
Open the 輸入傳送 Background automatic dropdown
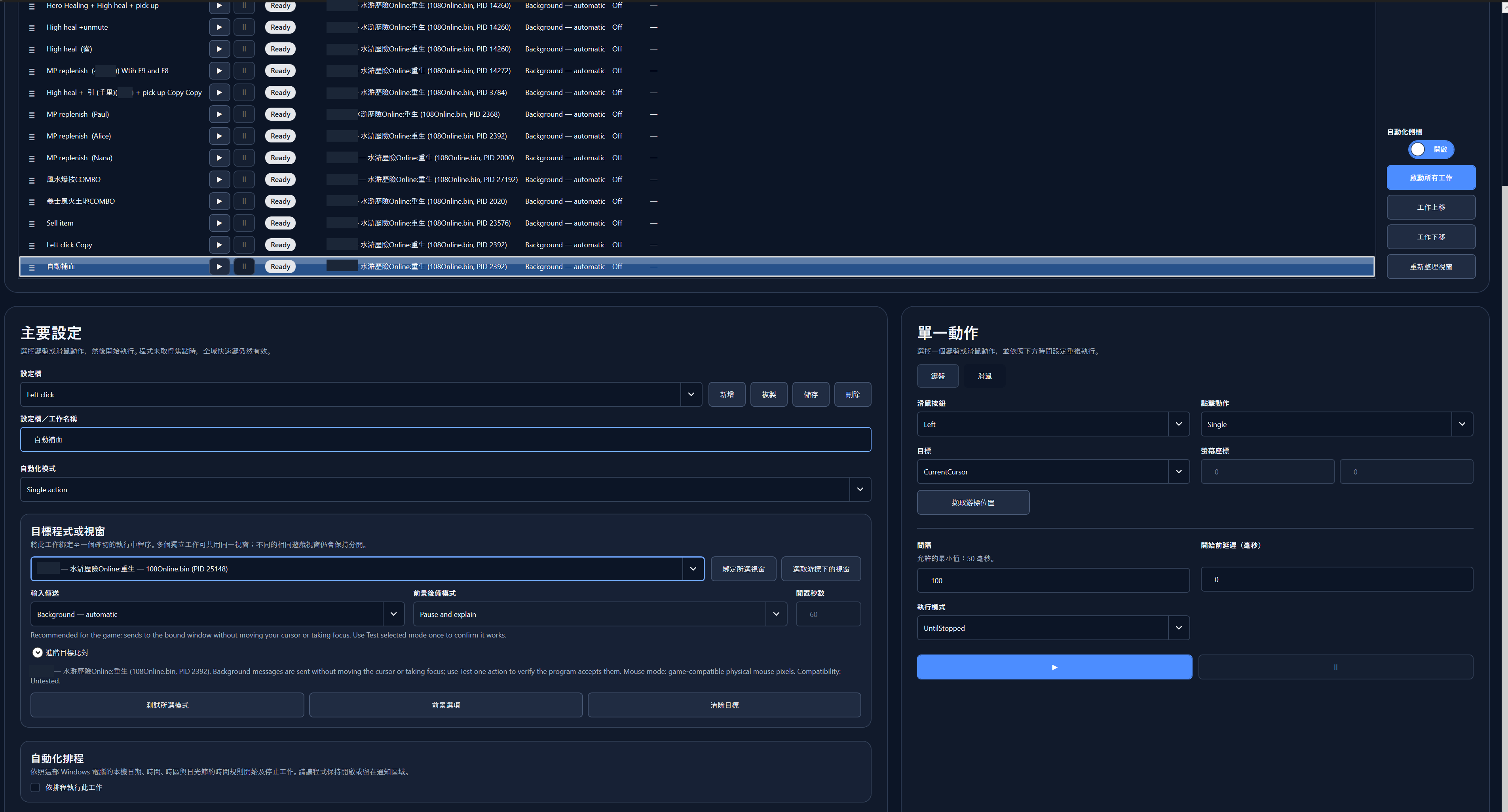[x=393, y=614]
